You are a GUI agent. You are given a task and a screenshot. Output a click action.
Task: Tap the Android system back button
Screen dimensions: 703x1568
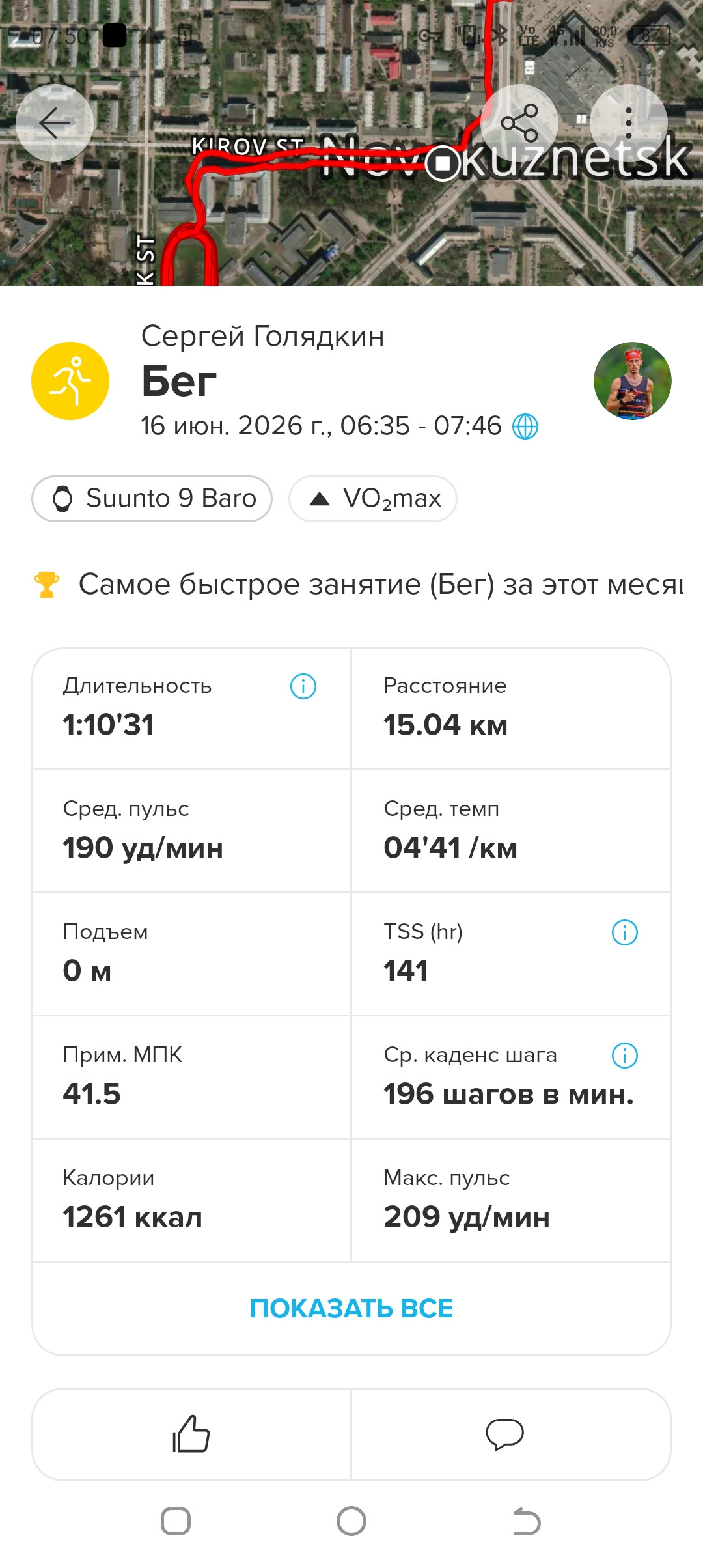tap(527, 1522)
